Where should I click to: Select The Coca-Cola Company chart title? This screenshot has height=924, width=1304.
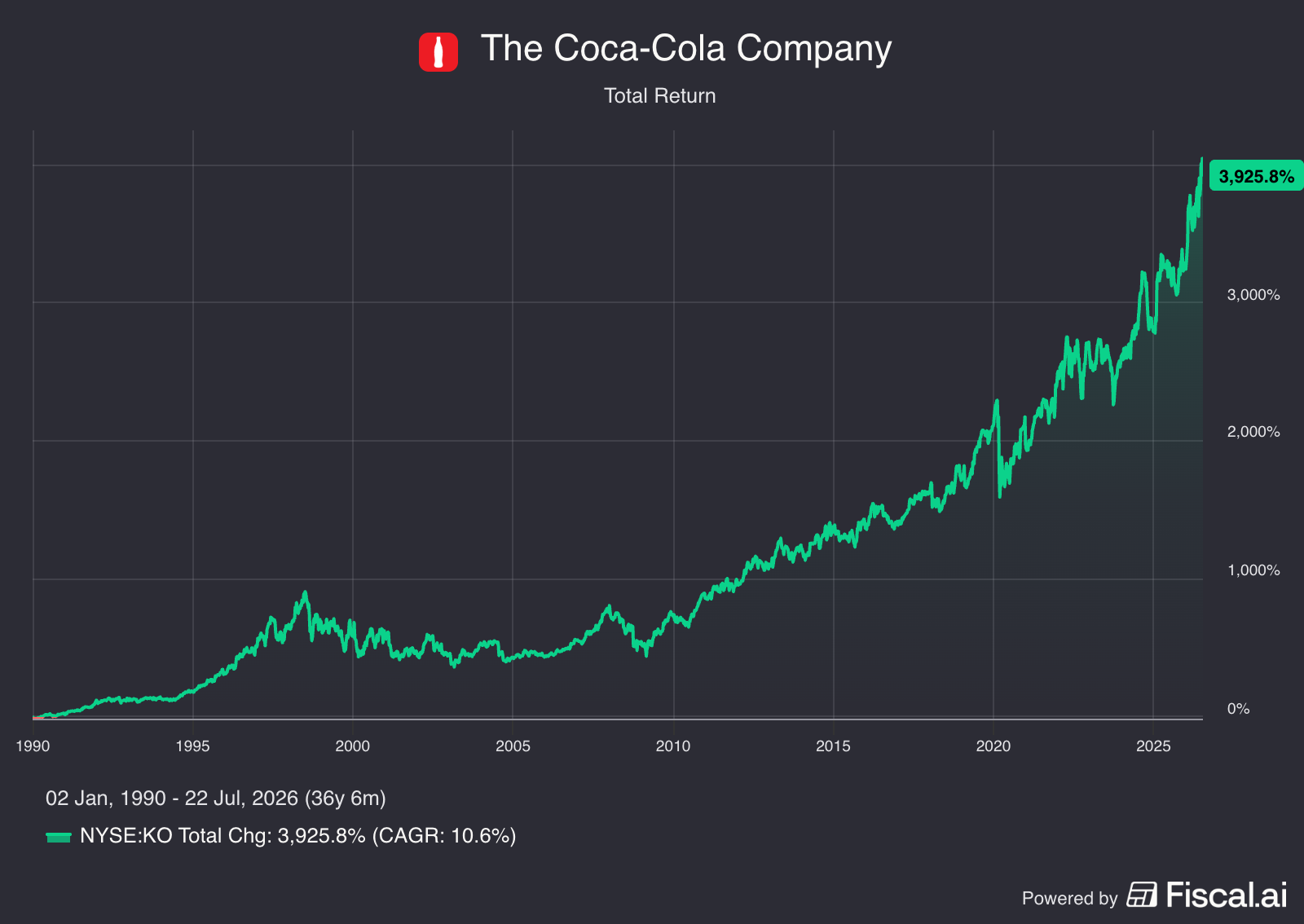click(686, 48)
